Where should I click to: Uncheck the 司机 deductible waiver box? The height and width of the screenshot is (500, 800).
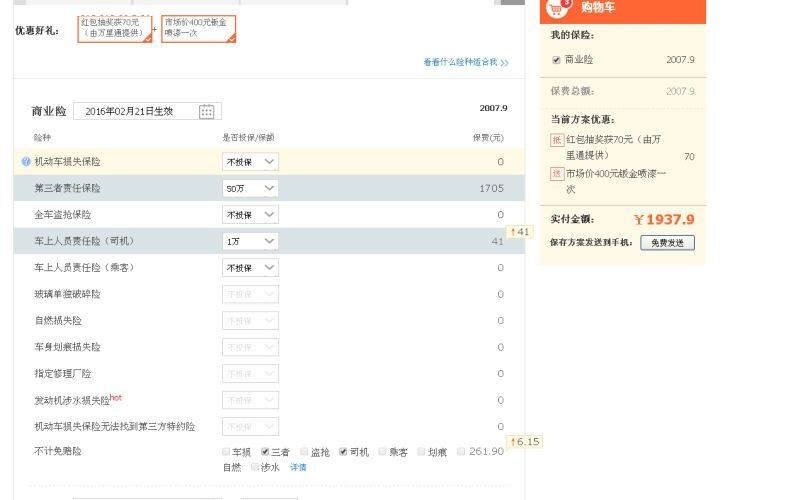[x=343, y=452]
